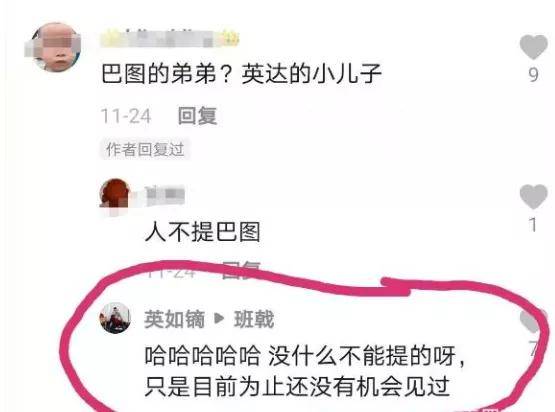
Task: Click the like count 9
Action: click(533, 75)
